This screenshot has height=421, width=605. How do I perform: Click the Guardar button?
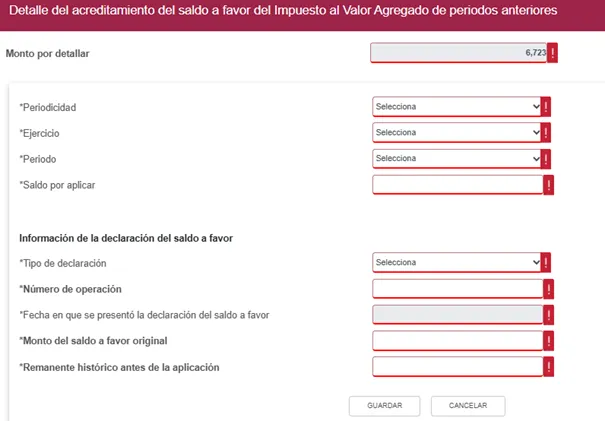(x=384, y=406)
